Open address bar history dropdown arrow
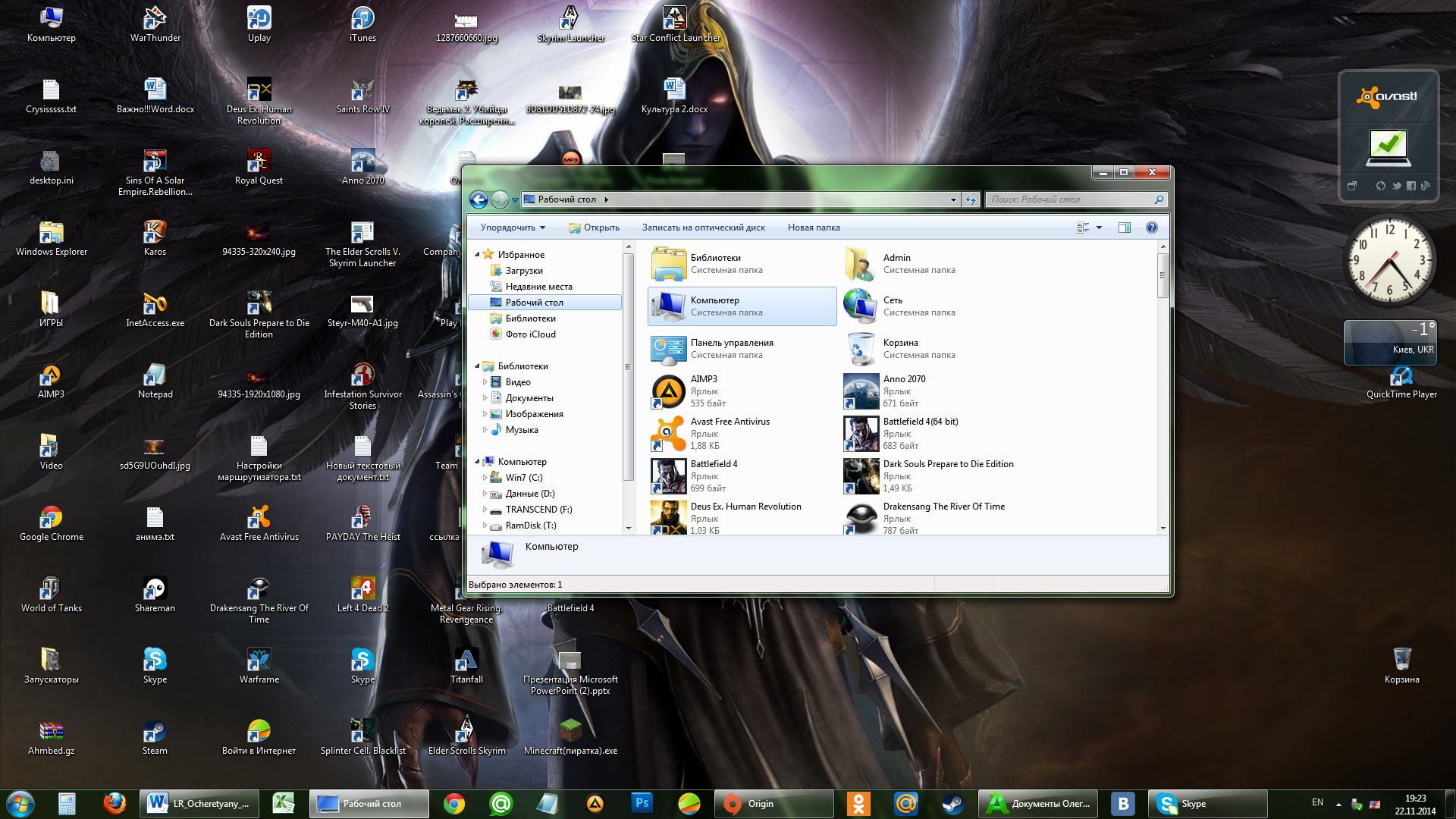This screenshot has width=1456, height=819. [x=953, y=199]
